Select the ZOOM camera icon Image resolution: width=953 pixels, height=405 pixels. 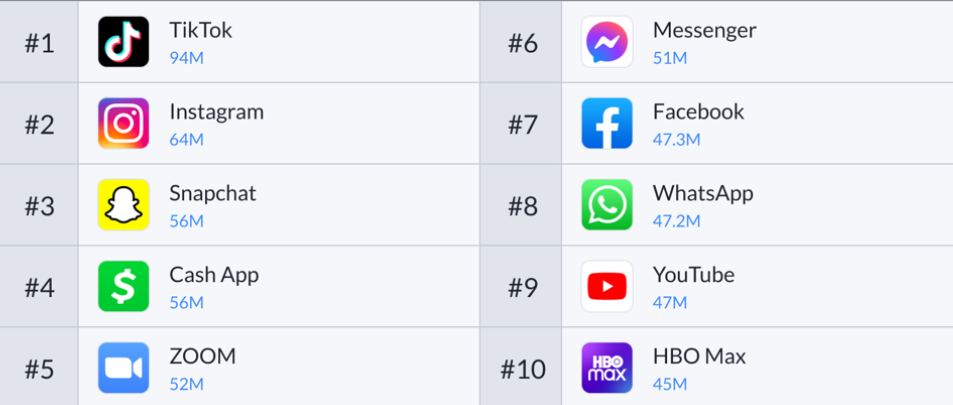(123, 368)
